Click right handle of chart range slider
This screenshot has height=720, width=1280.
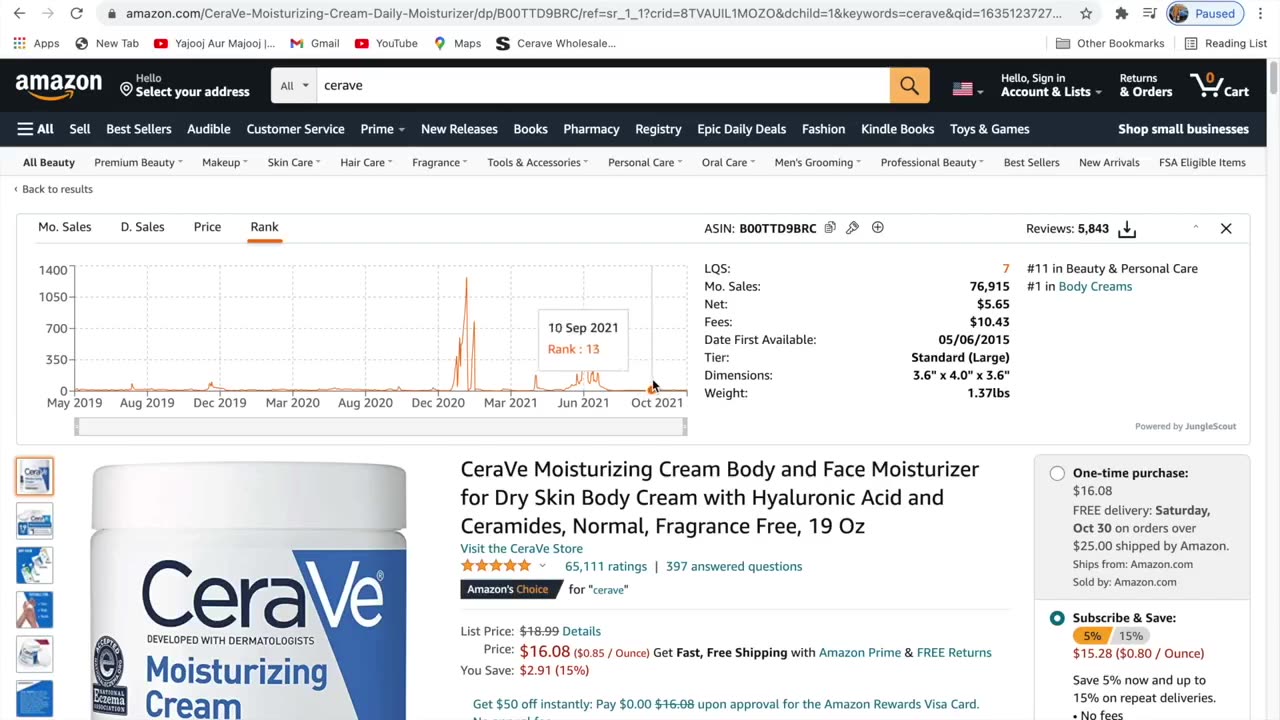click(x=684, y=427)
